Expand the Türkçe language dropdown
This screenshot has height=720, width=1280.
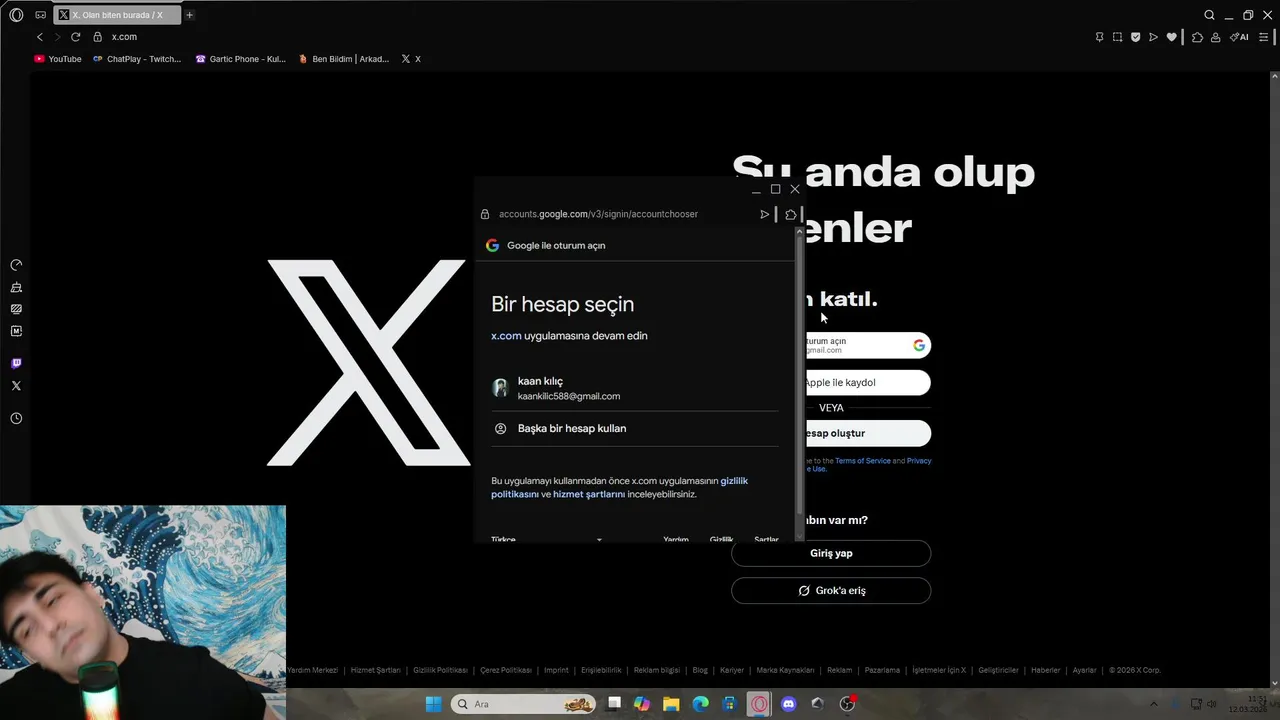[547, 539]
